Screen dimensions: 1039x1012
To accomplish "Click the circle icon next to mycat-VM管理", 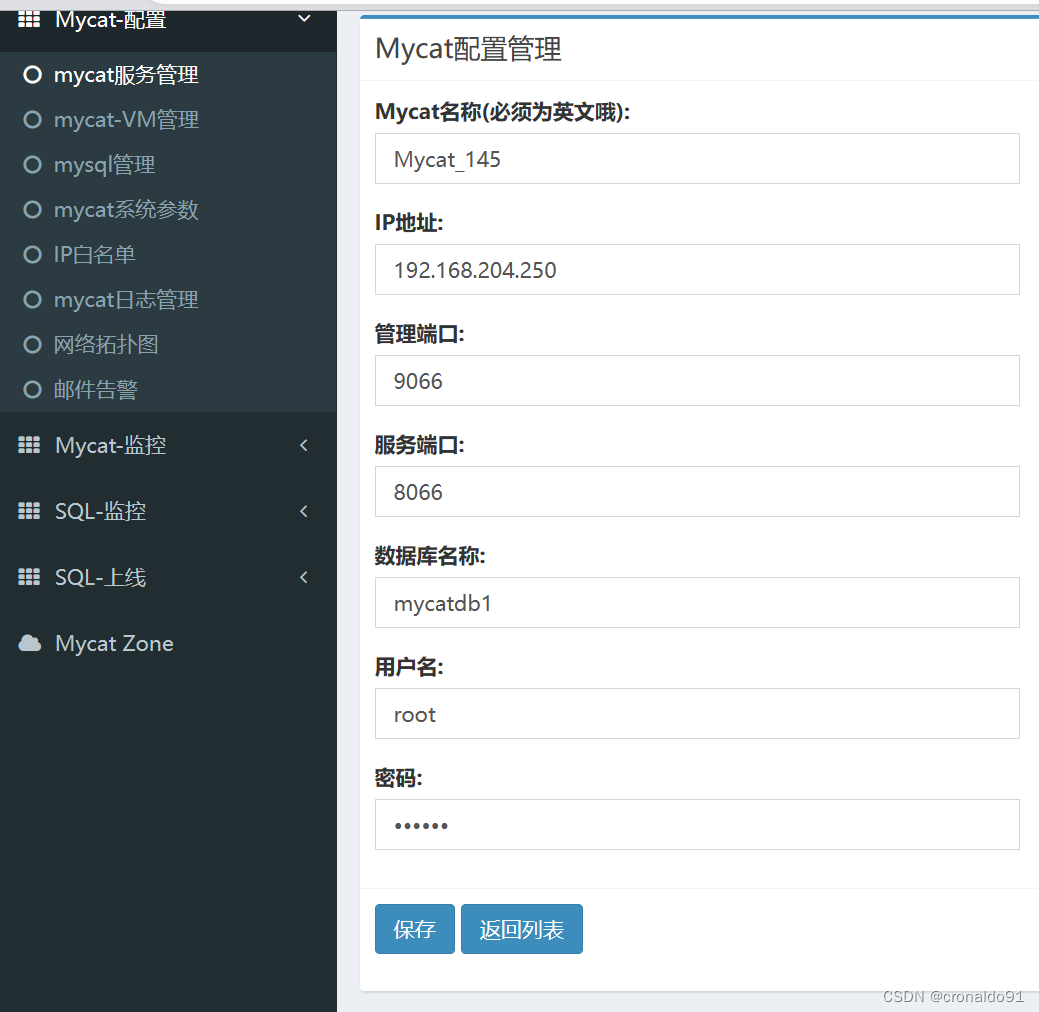I will click(32, 119).
